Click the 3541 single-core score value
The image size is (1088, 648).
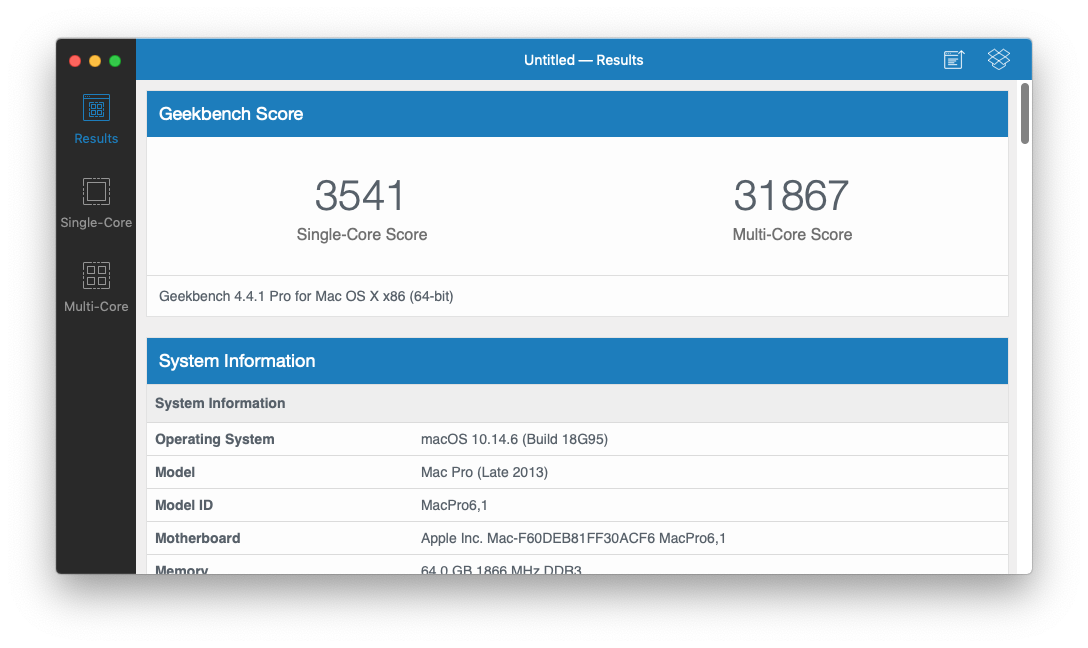pos(359,196)
